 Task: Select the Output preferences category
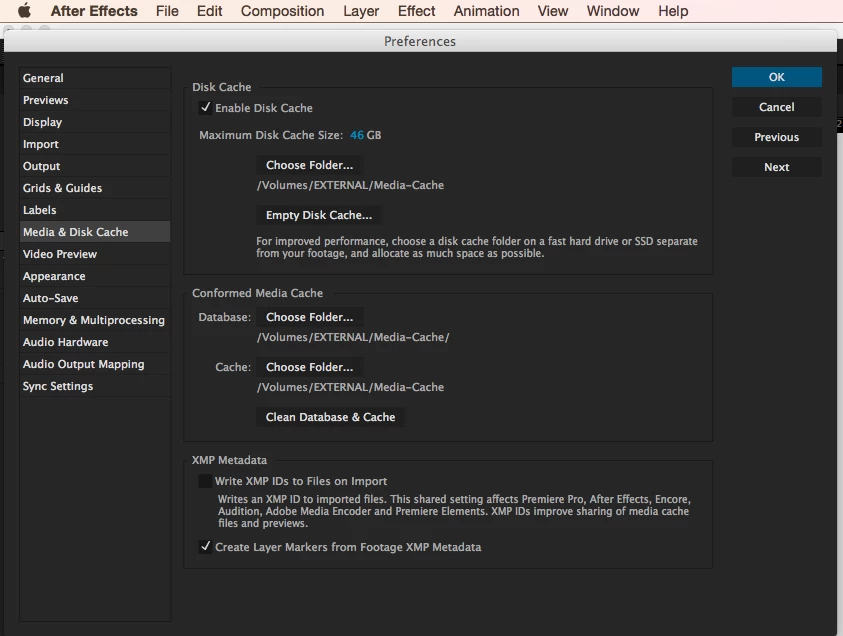coord(95,166)
